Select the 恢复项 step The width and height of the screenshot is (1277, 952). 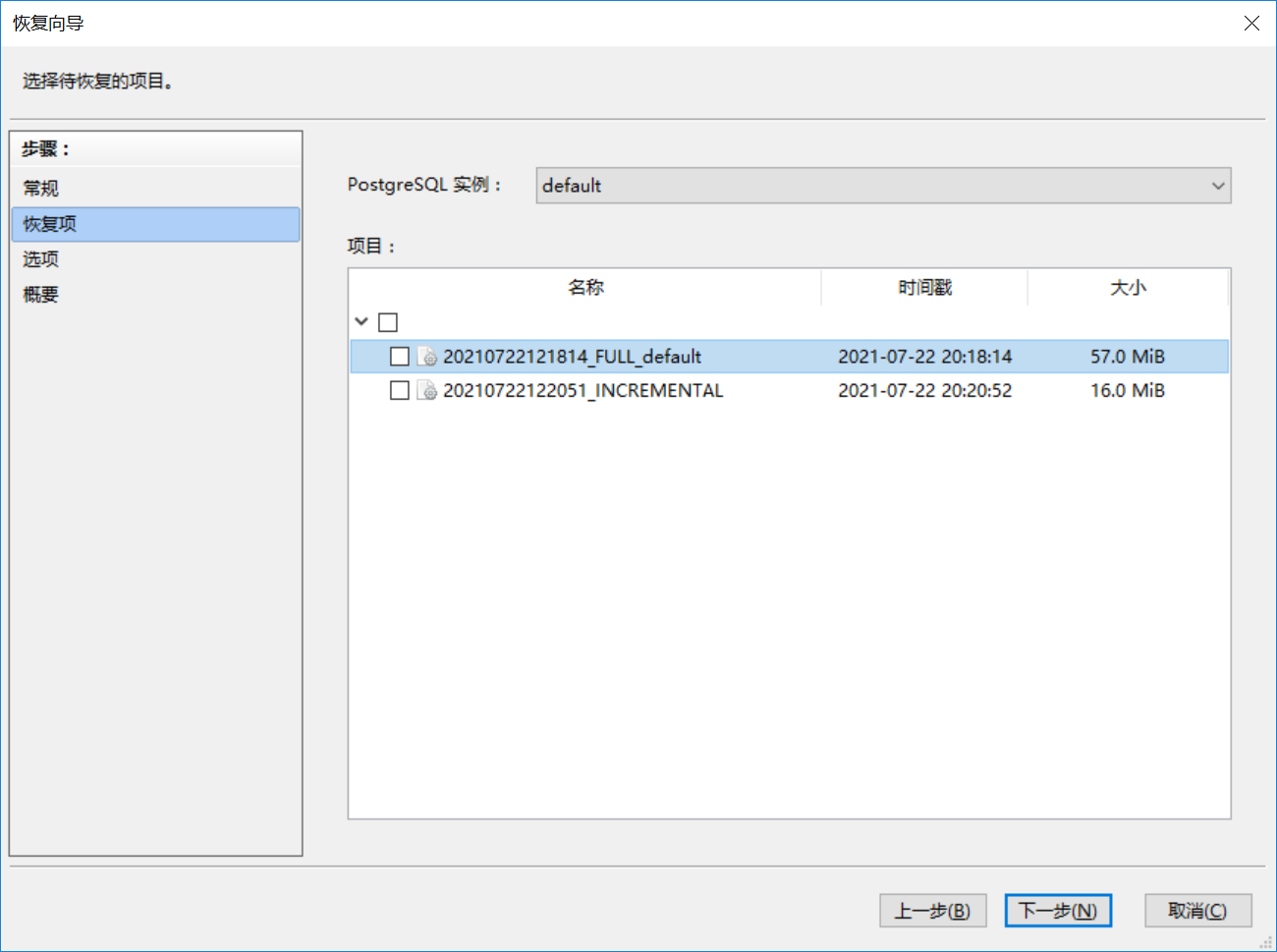point(50,224)
